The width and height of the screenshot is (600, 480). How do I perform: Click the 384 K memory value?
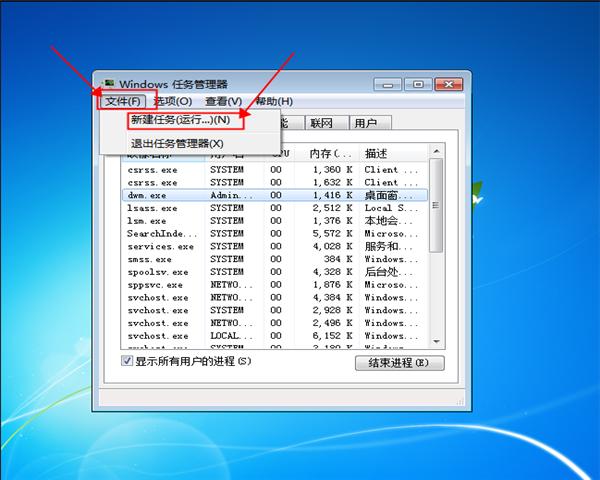coord(338,259)
